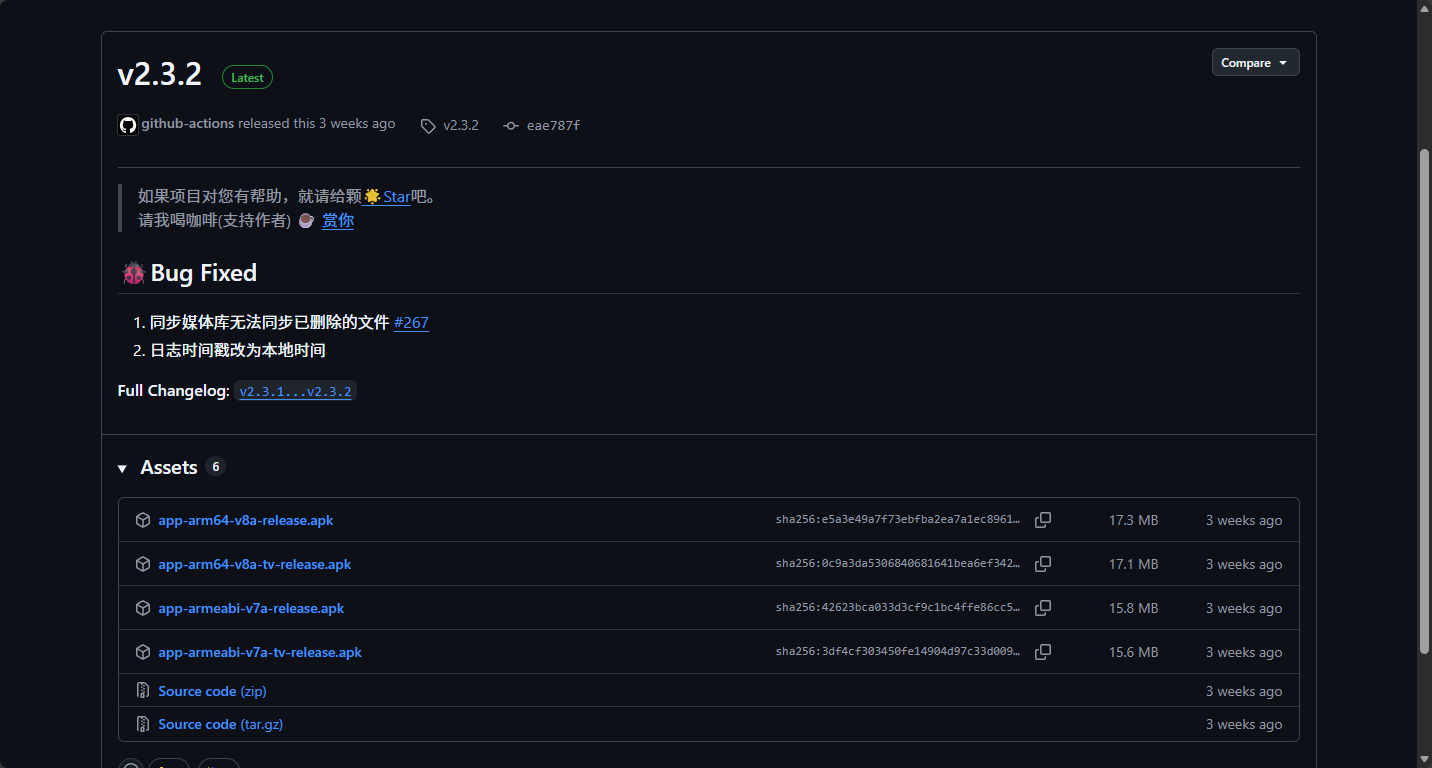Click the zip file icon for Source code (tar.gz)

143,724
